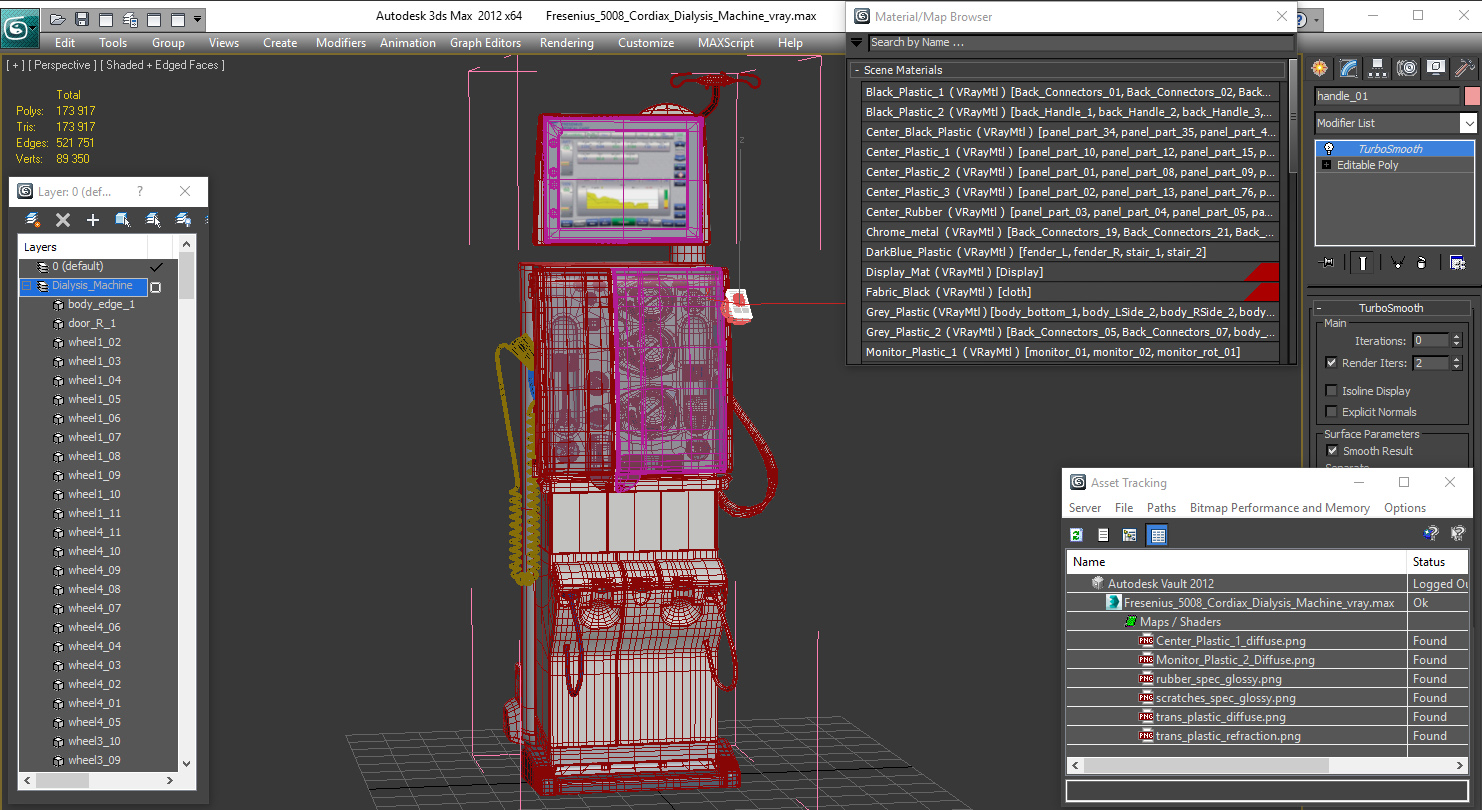The height and width of the screenshot is (810, 1482).
Task: Increase Iterations spinner value
Action: (x=1456, y=337)
